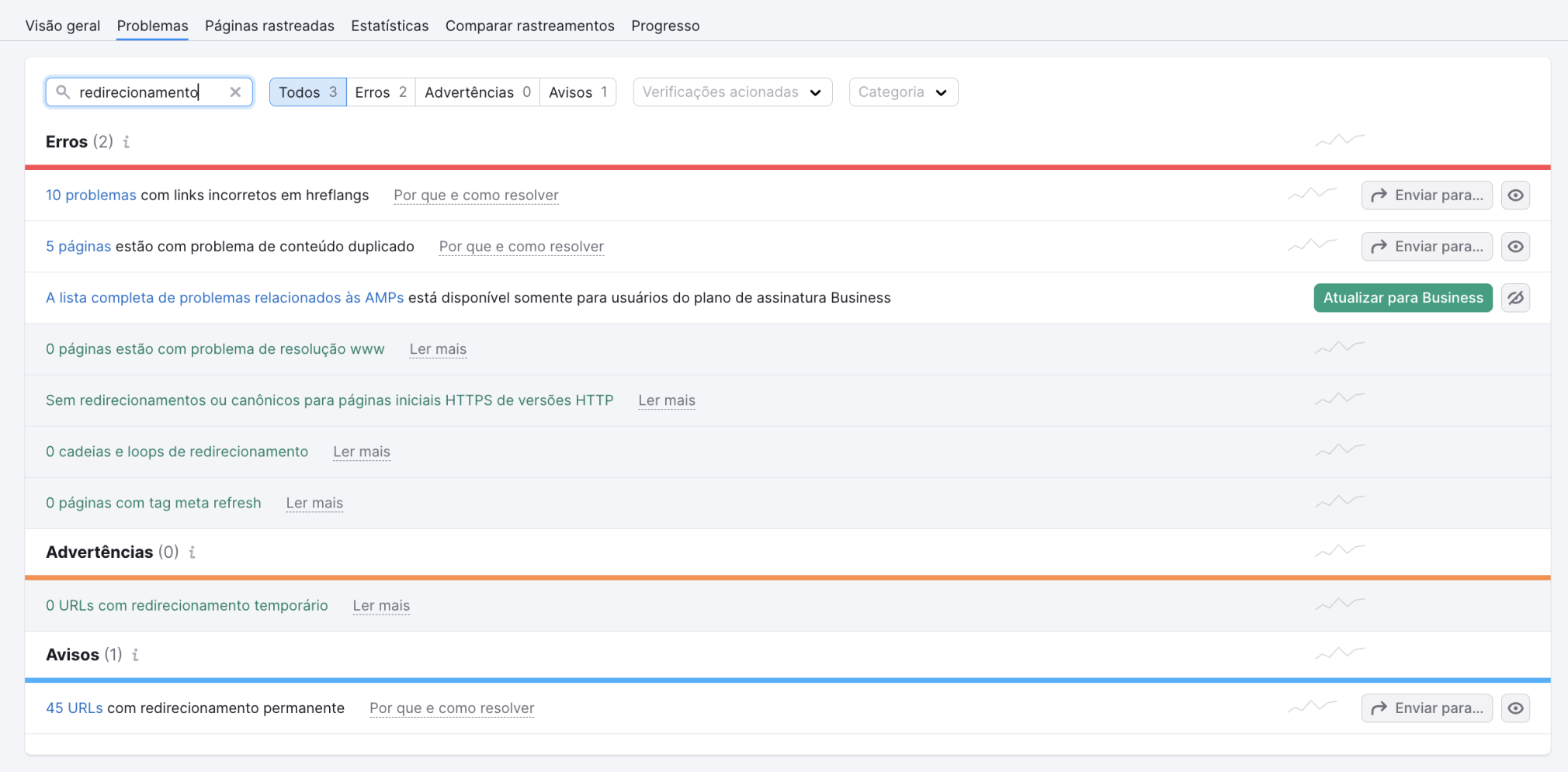The image size is (1568, 772).
Task: Expand the Categoria dropdown
Action: point(903,92)
